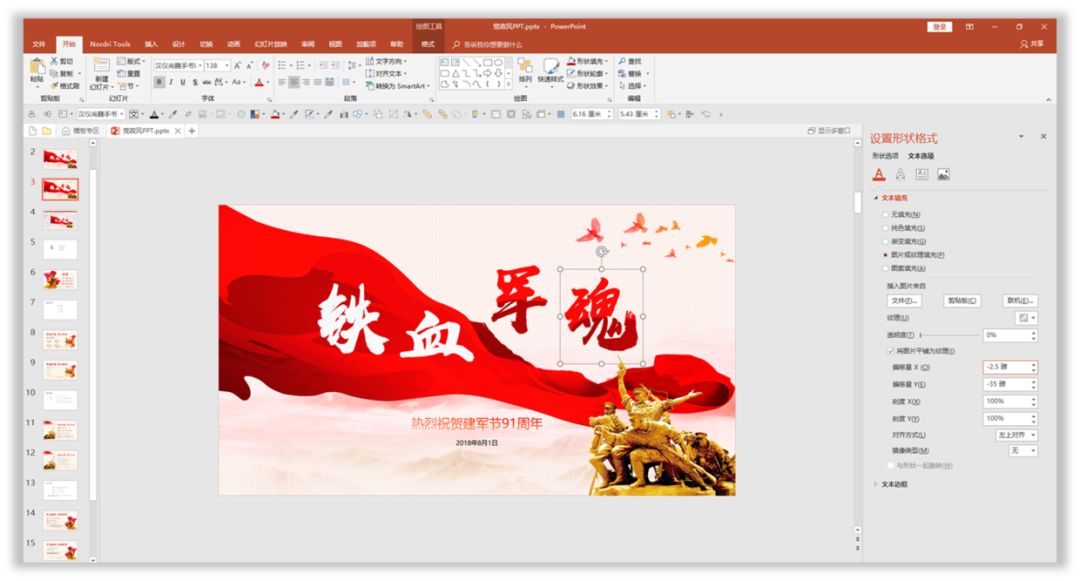Select slide 11 thumbnail

[61, 430]
